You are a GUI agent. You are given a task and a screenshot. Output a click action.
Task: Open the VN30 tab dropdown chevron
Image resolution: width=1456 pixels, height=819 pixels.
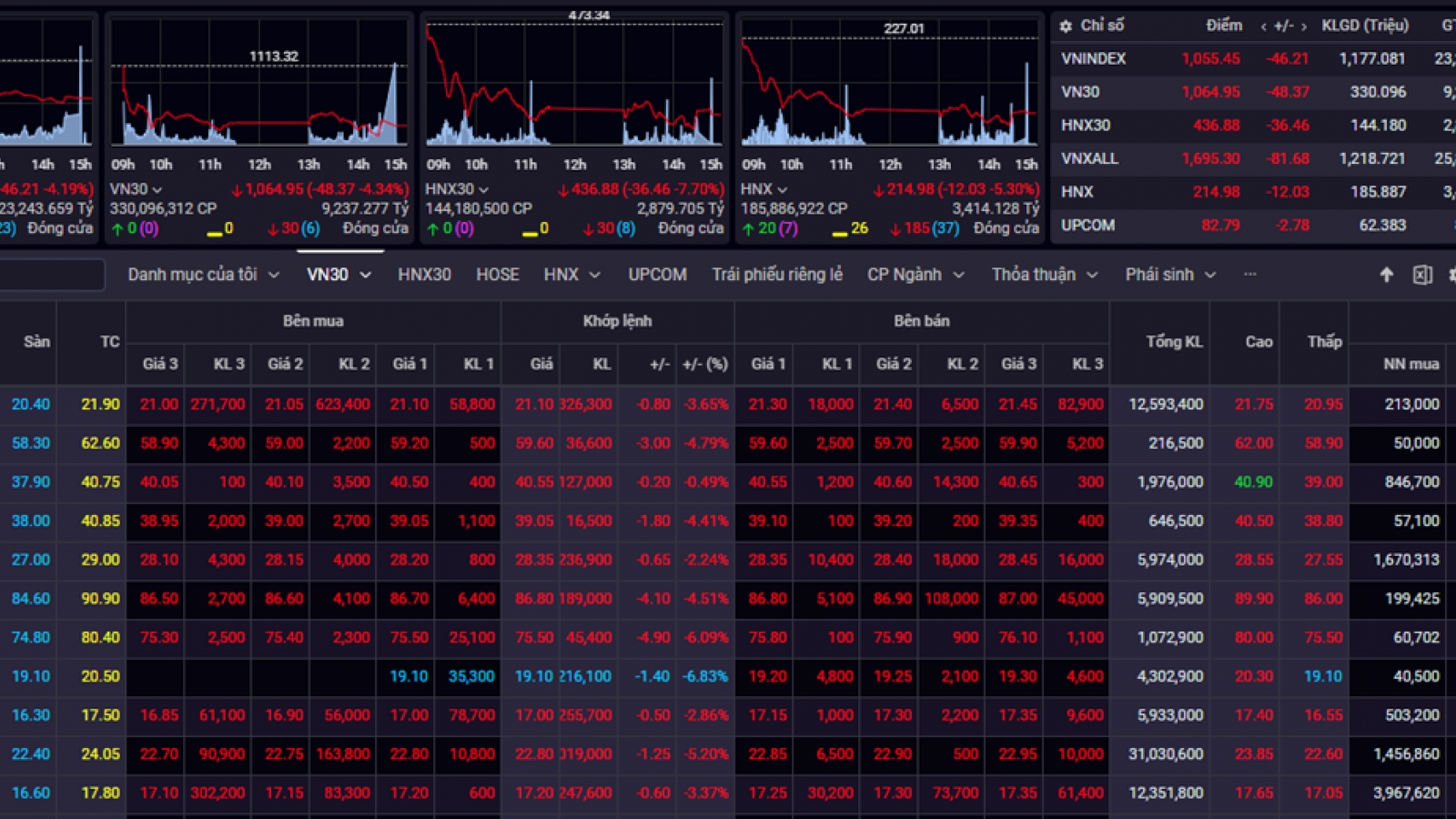pos(365,275)
